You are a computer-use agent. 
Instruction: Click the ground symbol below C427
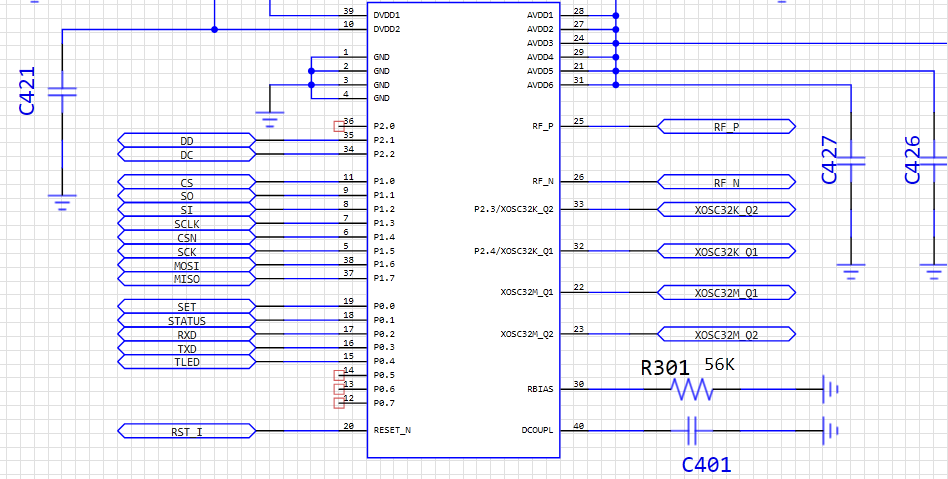851,272
